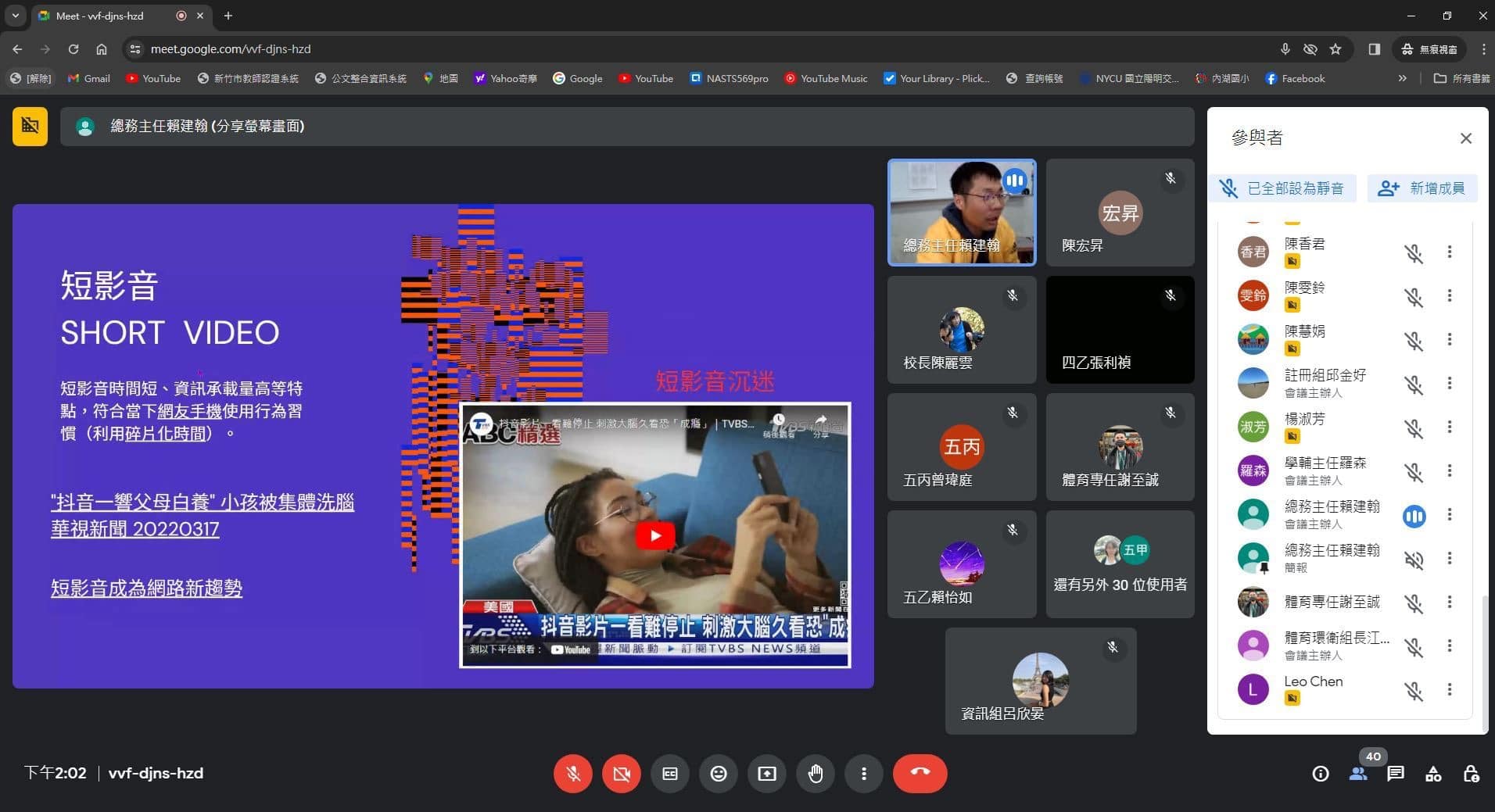Open meeting details info icon
The image size is (1495, 812).
coord(1320,774)
